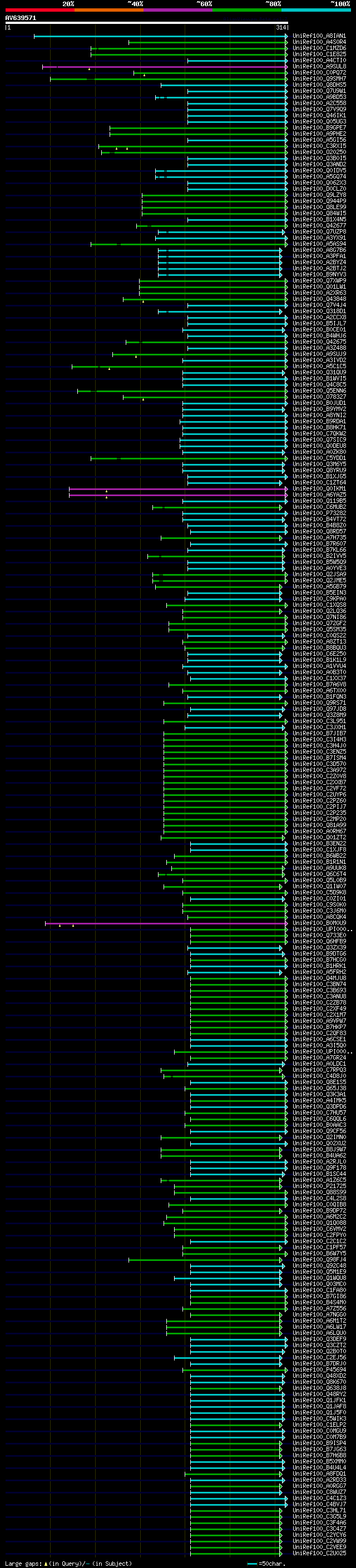This screenshot has height=1568, width=356.
Task: Click hit label UniRef100_C2YCY6
Action: click(x=319, y=1535)
